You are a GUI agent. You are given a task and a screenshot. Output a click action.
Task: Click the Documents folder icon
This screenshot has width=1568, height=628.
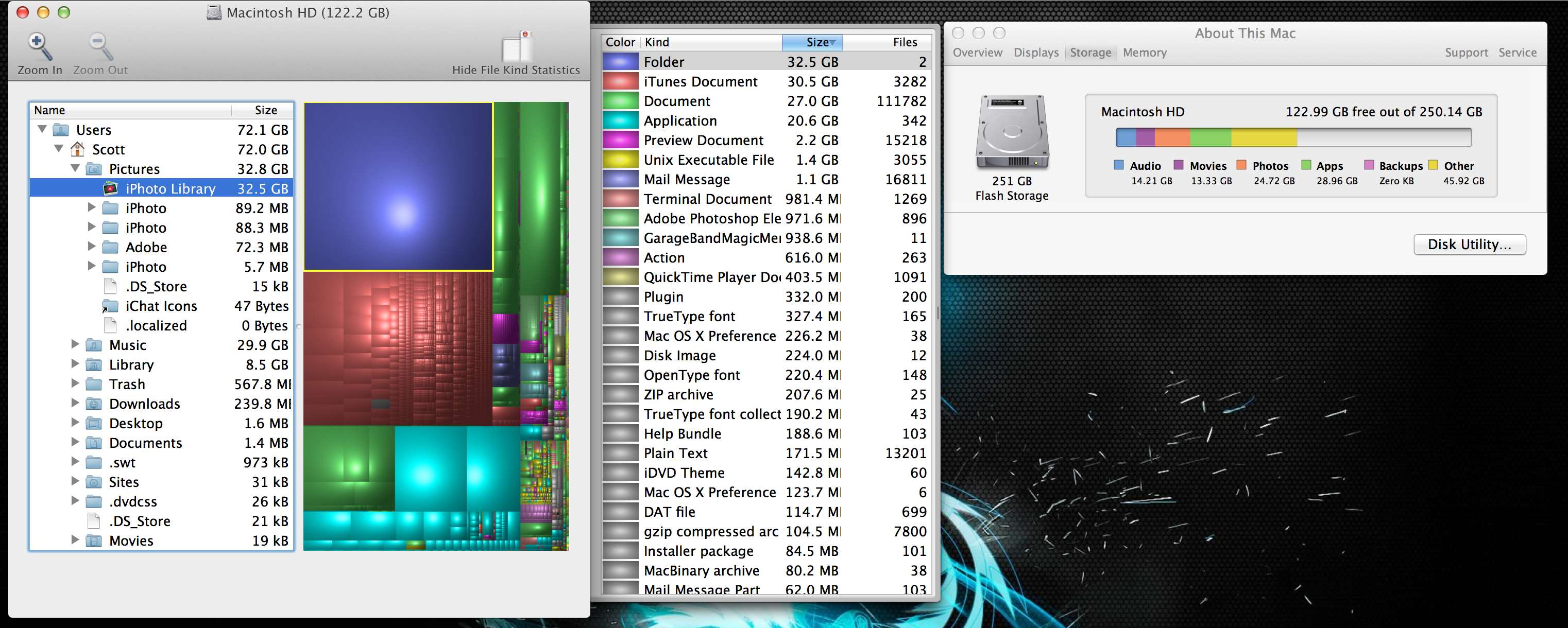[94, 442]
